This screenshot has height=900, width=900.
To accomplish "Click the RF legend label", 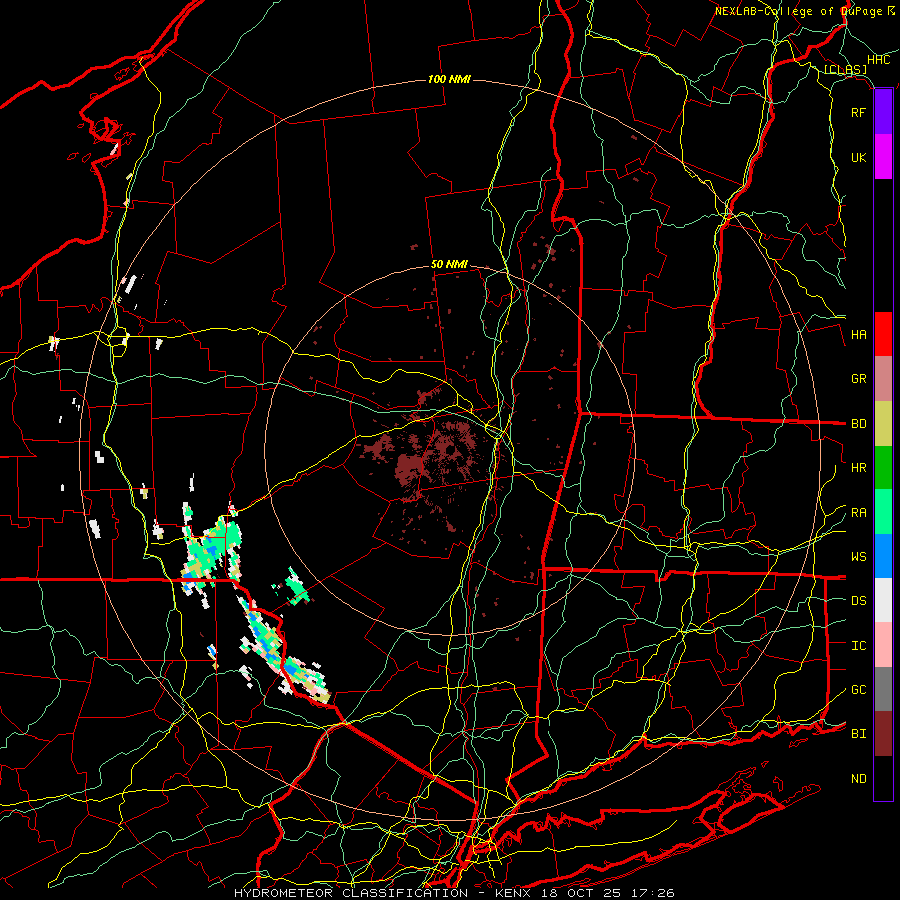I will point(858,112).
